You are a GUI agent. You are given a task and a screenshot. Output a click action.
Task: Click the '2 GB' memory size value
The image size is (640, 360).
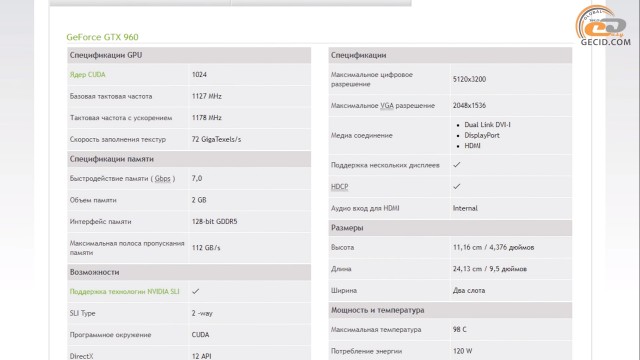click(199, 200)
